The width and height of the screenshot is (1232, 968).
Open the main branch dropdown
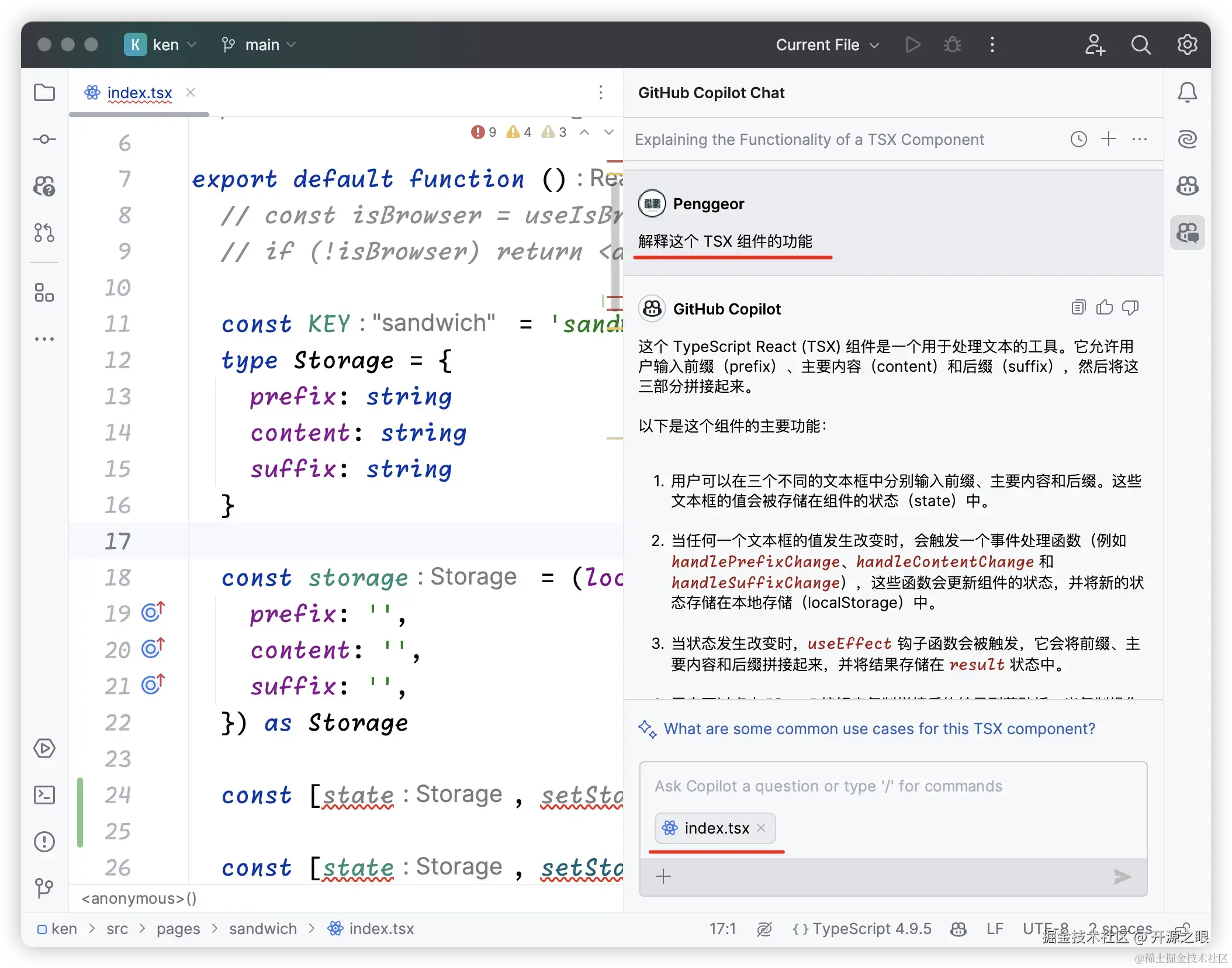click(x=261, y=45)
